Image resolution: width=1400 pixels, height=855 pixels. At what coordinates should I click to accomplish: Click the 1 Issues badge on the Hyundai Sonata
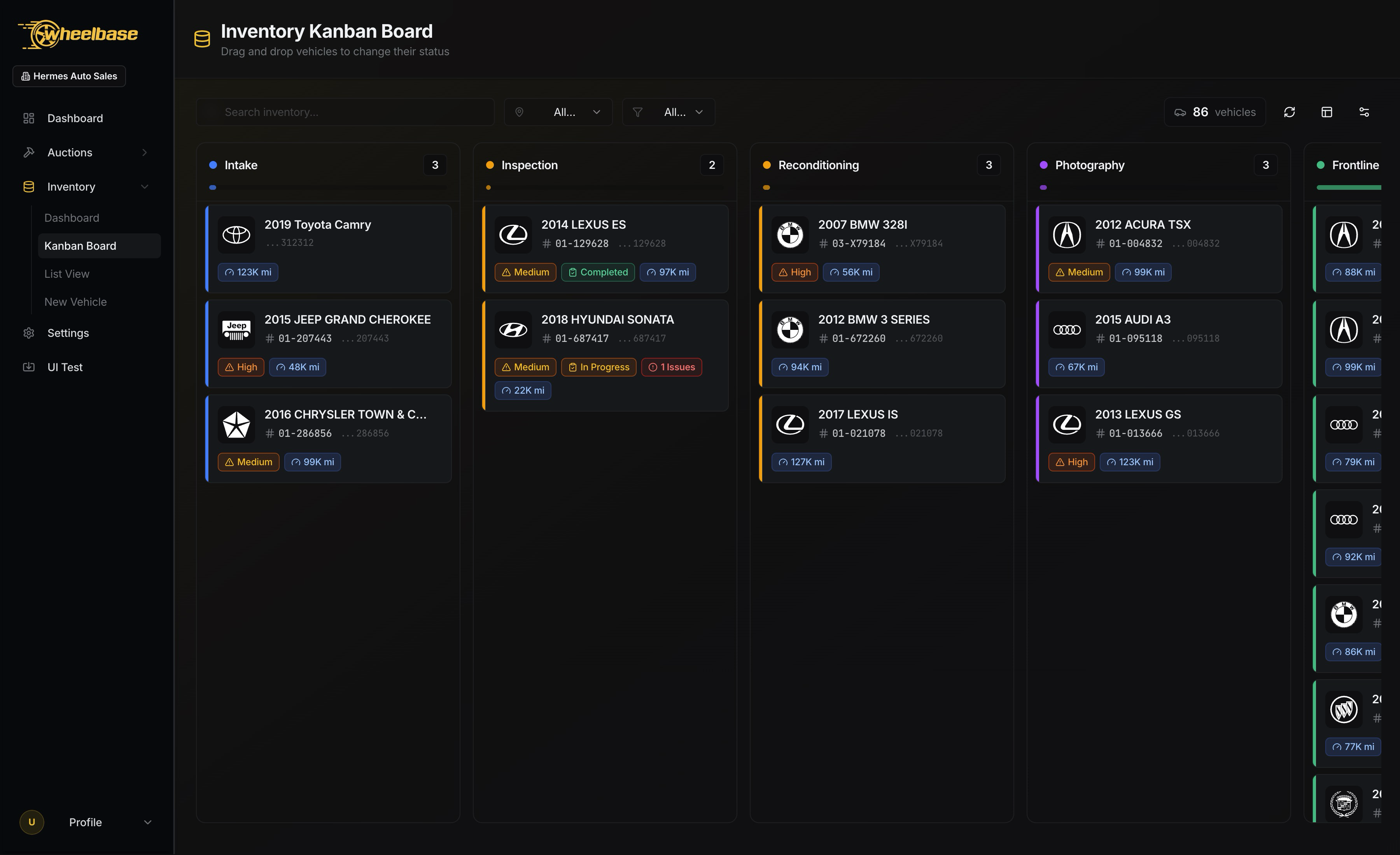[672, 367]
